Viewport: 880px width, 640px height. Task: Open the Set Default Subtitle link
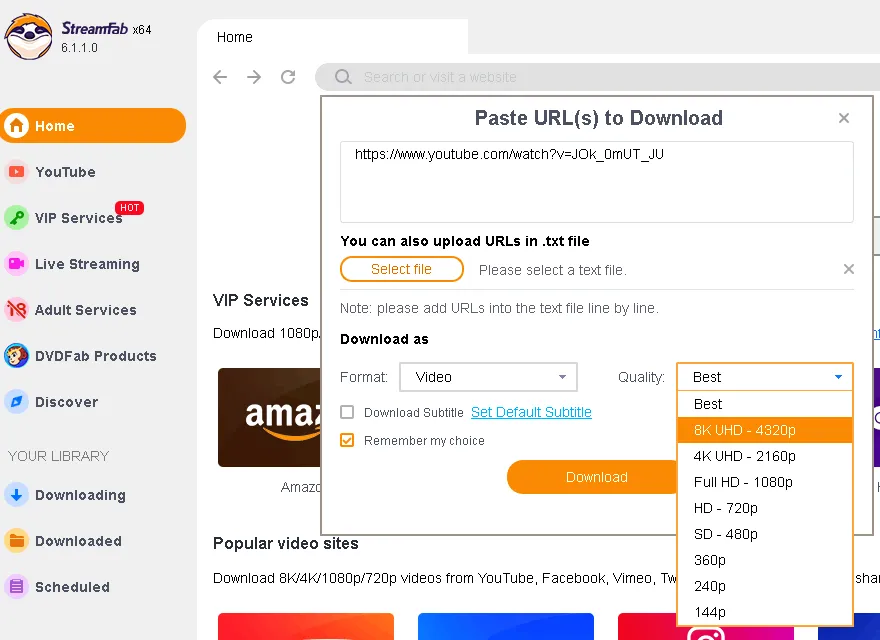point(531,412)
